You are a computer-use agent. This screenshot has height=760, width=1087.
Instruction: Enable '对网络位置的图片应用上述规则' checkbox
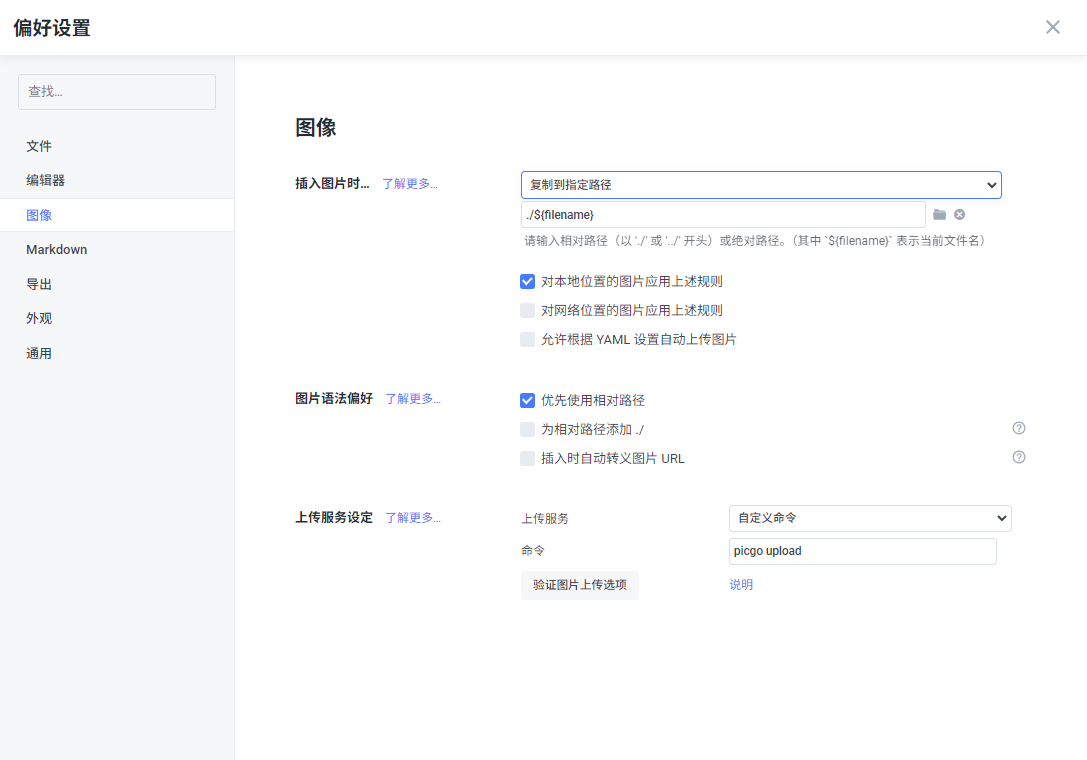click(x=528, y=311)
